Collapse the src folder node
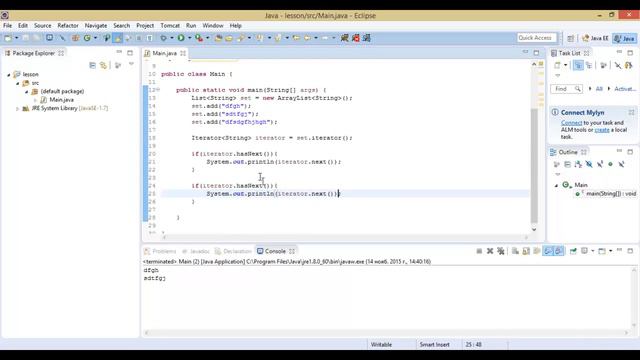Image resolution: width=640 pixels, height=360 pixels. 18,83
